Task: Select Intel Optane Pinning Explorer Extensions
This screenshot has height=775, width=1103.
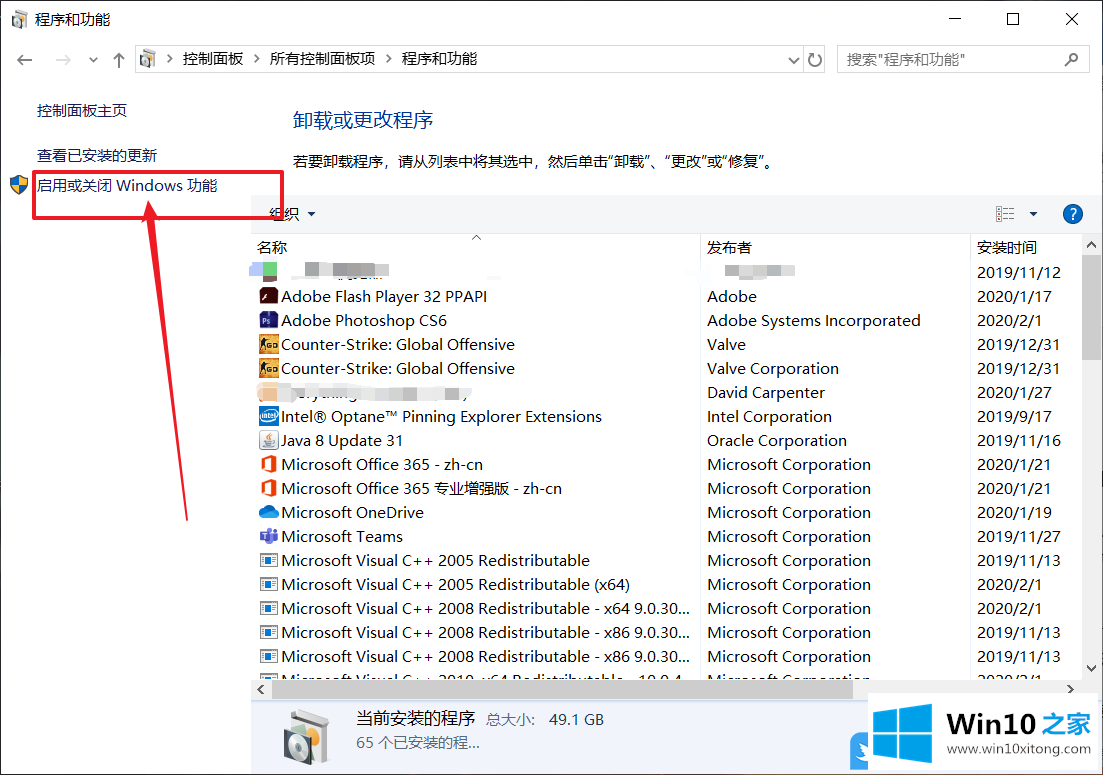Action: click(441, 416)
